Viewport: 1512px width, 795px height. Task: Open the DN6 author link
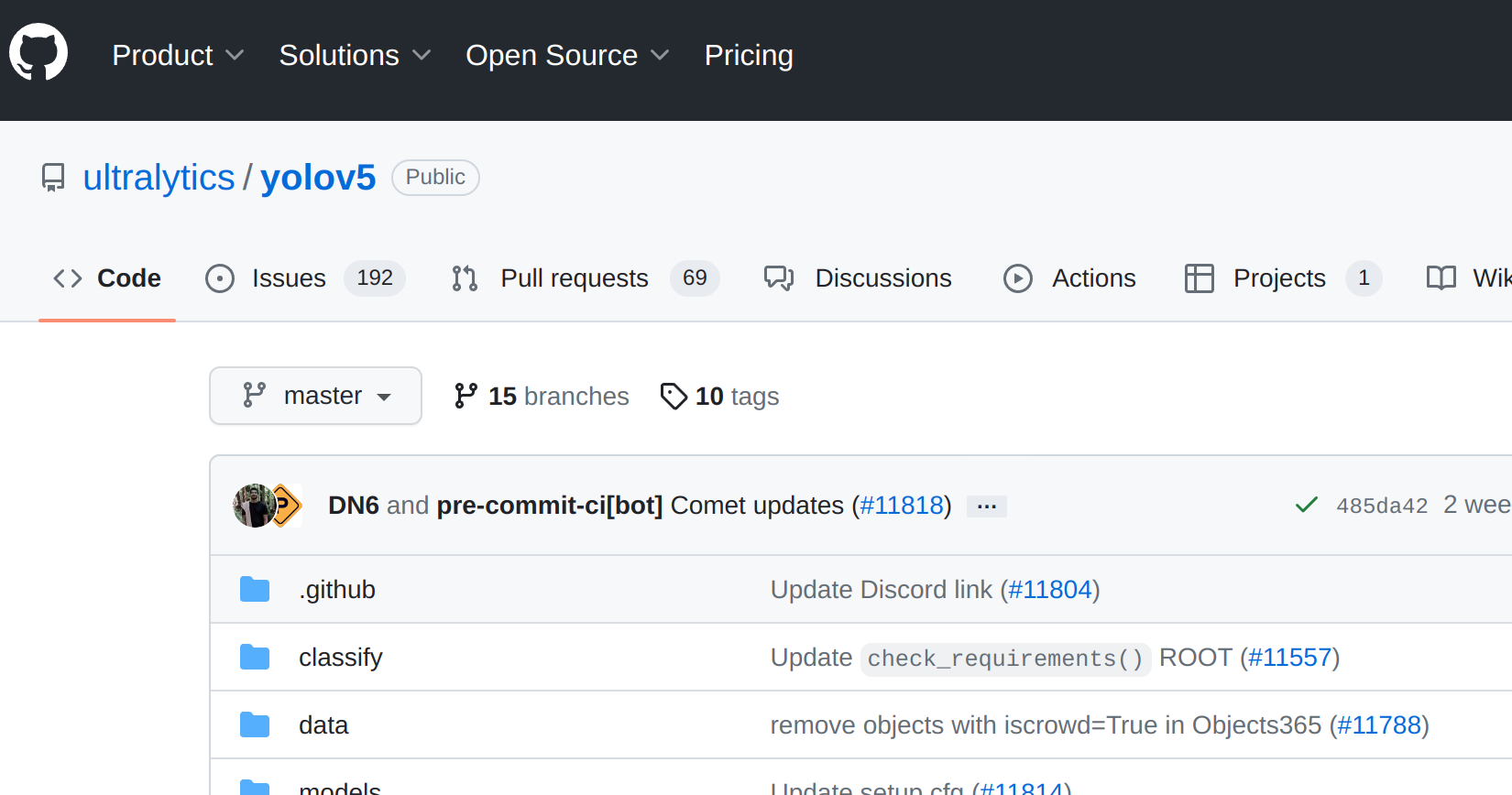tap(354, 506)
